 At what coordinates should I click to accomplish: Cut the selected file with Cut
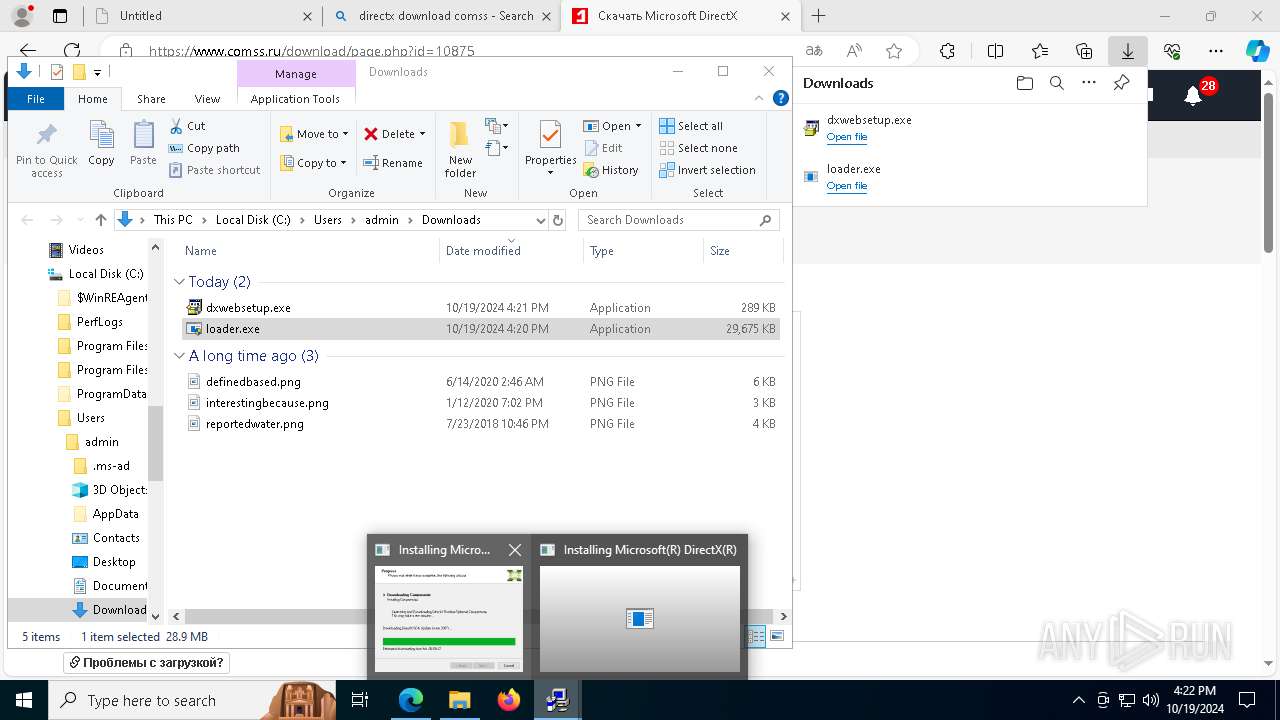tap(187, 126)
